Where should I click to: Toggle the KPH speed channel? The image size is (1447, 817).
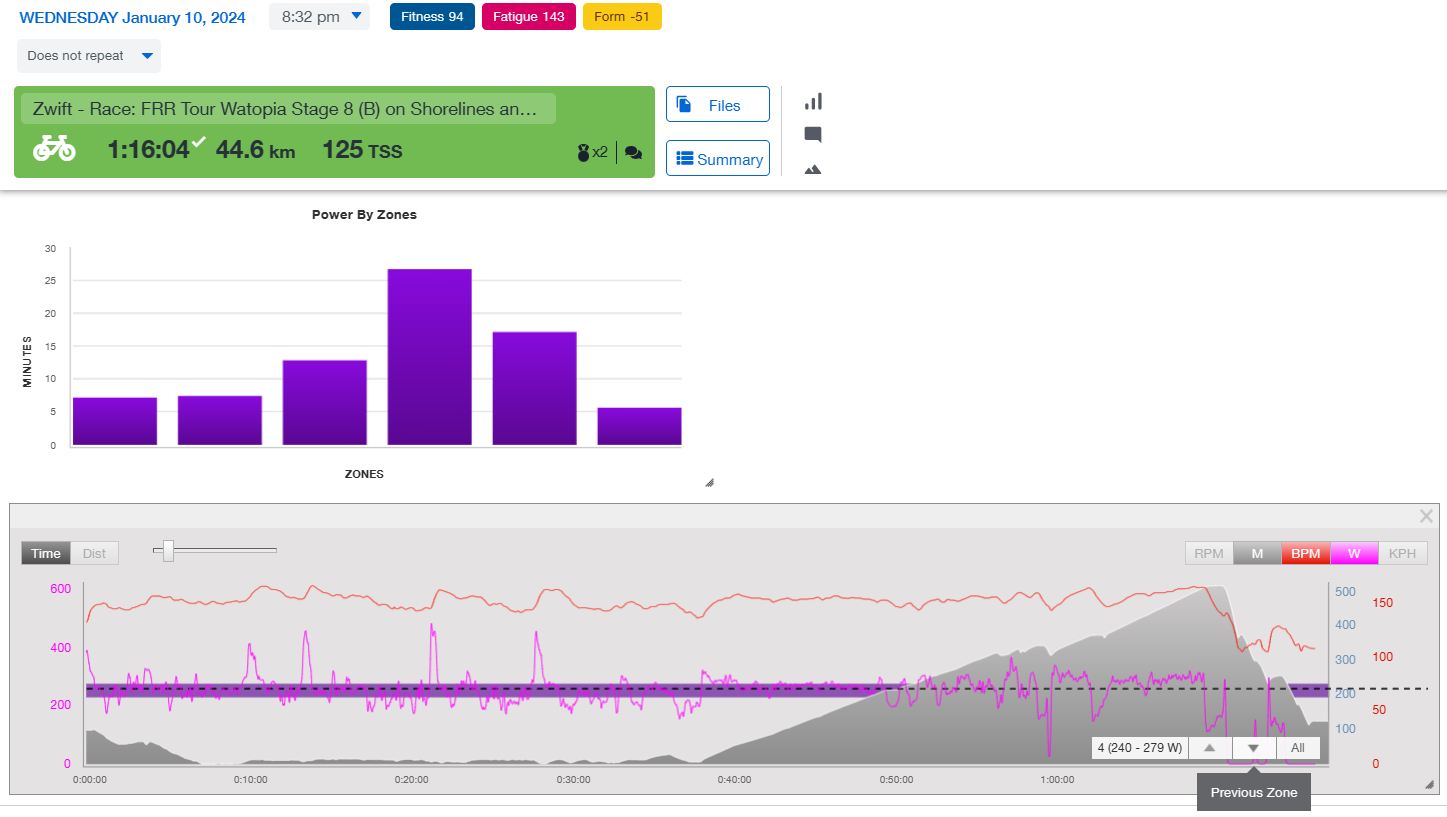pos(1402,553)
